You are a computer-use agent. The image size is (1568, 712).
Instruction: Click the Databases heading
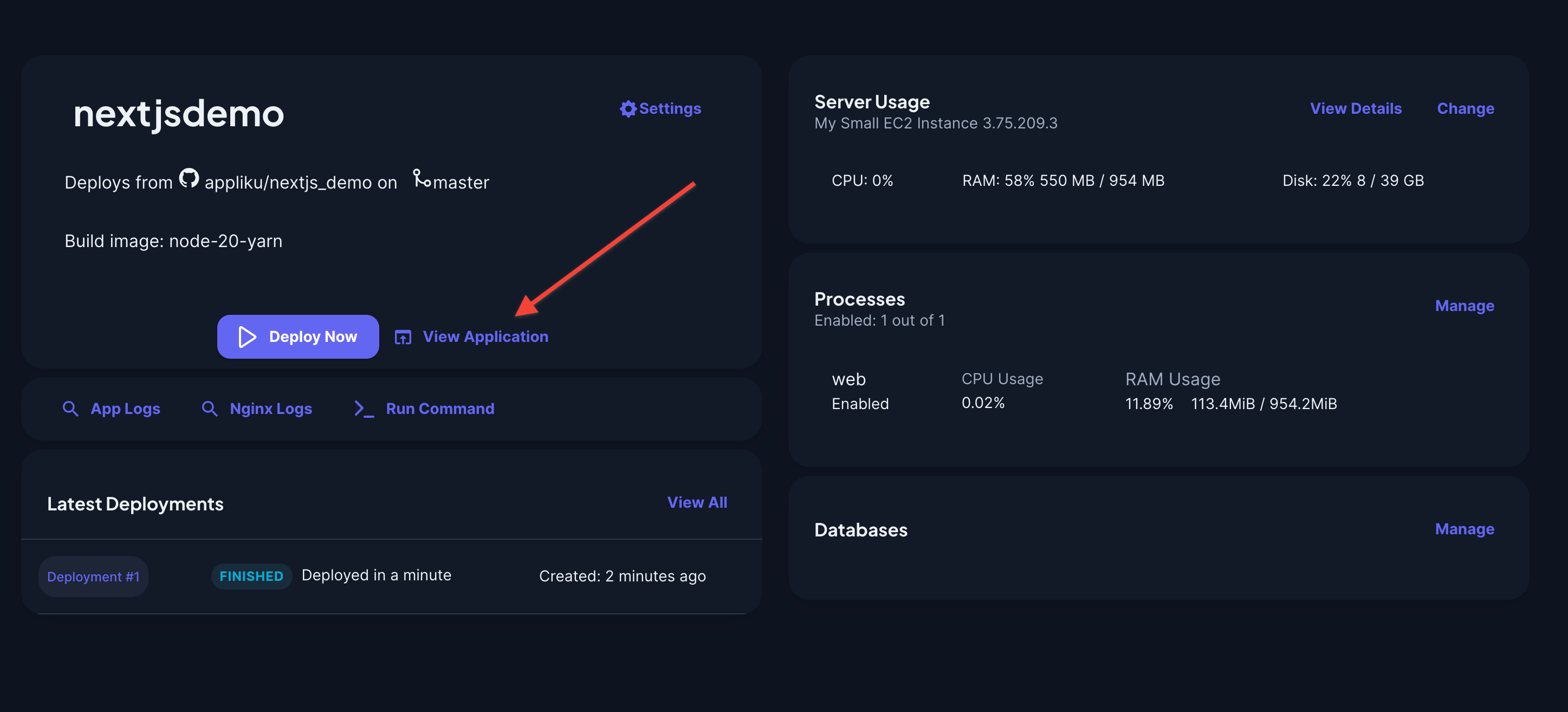[x=861, y=529]
